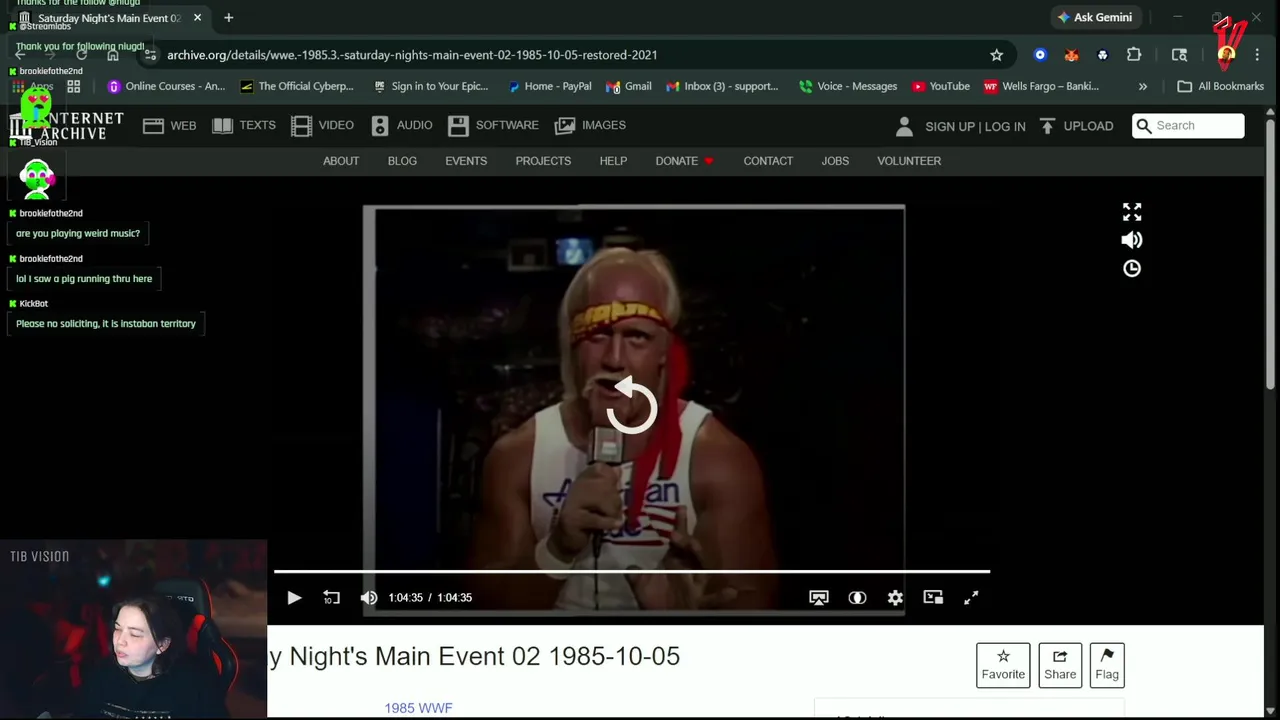
Task: Open the WEB media section
Action: [x=170, y=125]
